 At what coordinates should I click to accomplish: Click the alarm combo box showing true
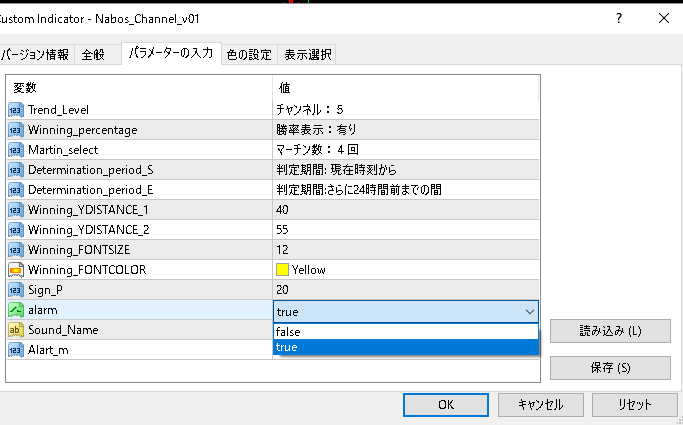tap(406, 312)
